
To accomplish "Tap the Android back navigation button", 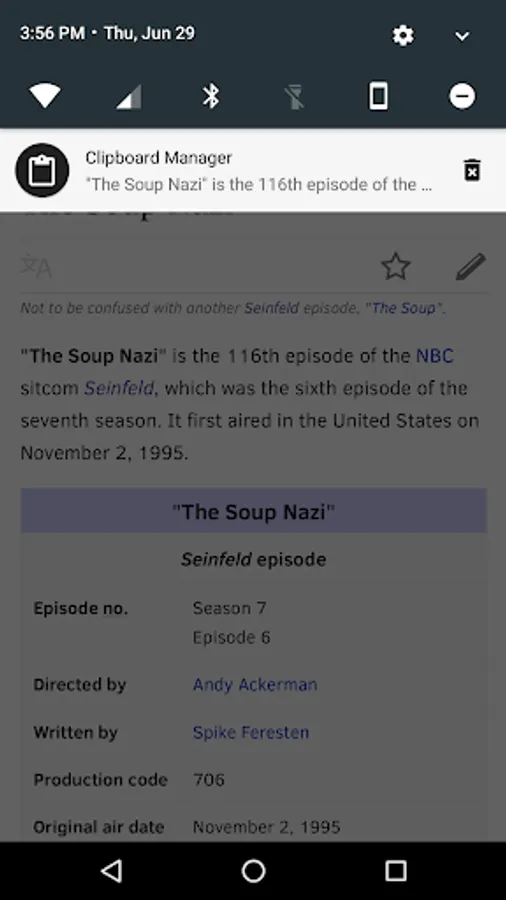I will (111, 871).
